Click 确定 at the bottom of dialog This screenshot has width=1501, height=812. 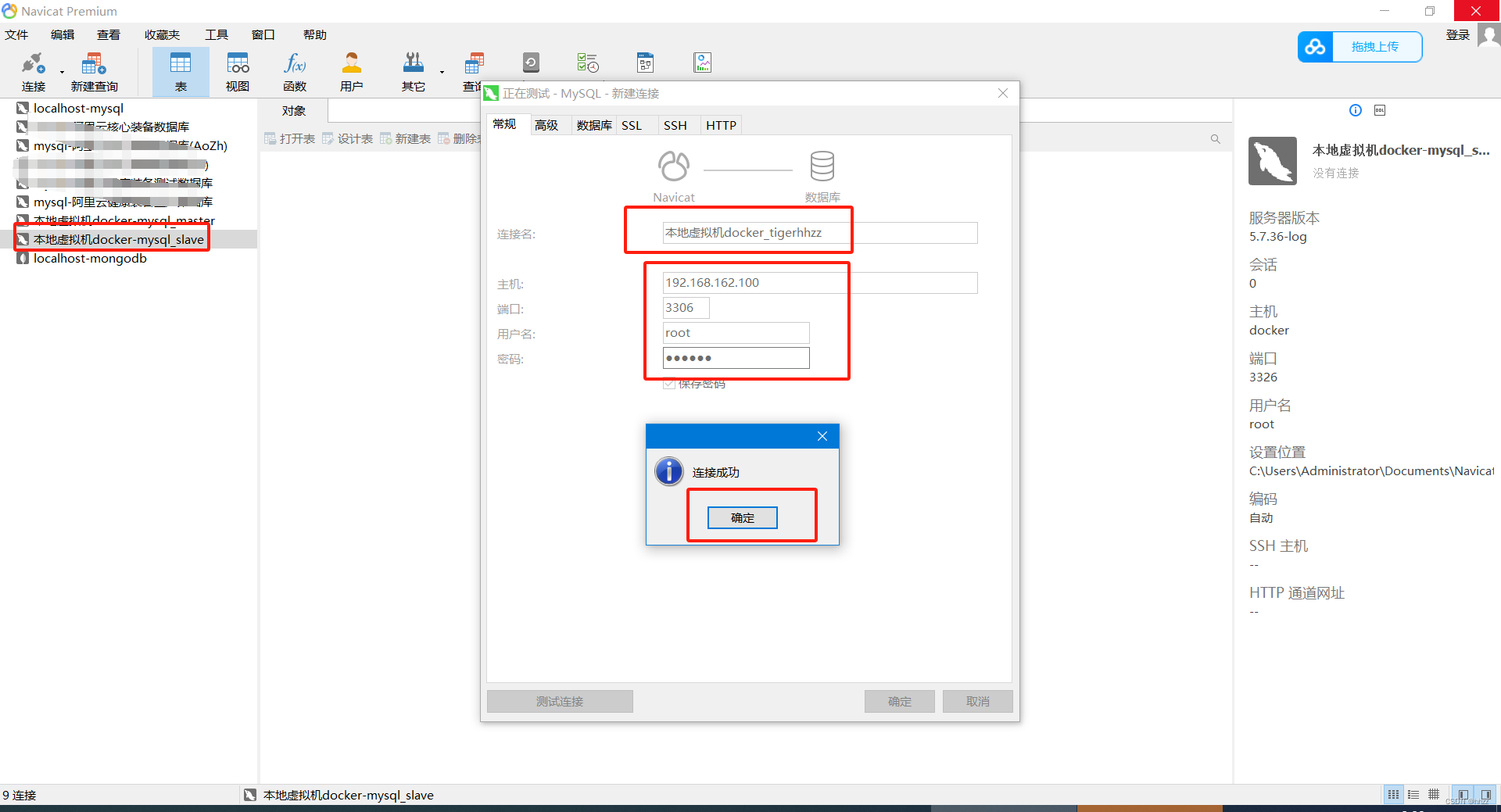tap(900, 701)
